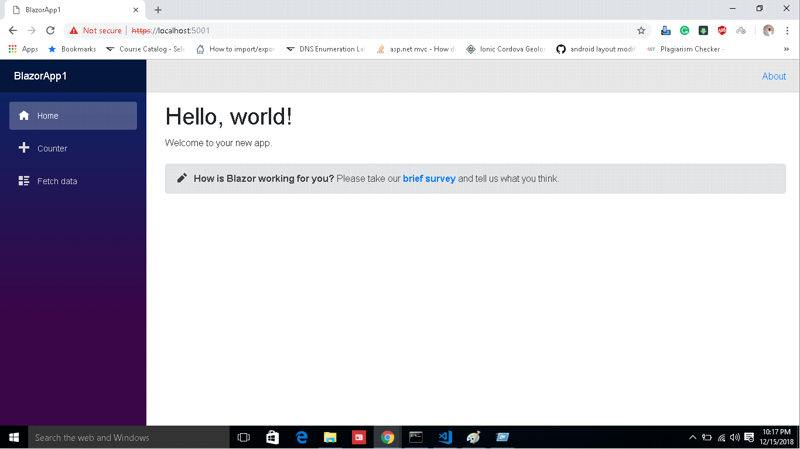Open the asp.net mvc bookmark

416,49
